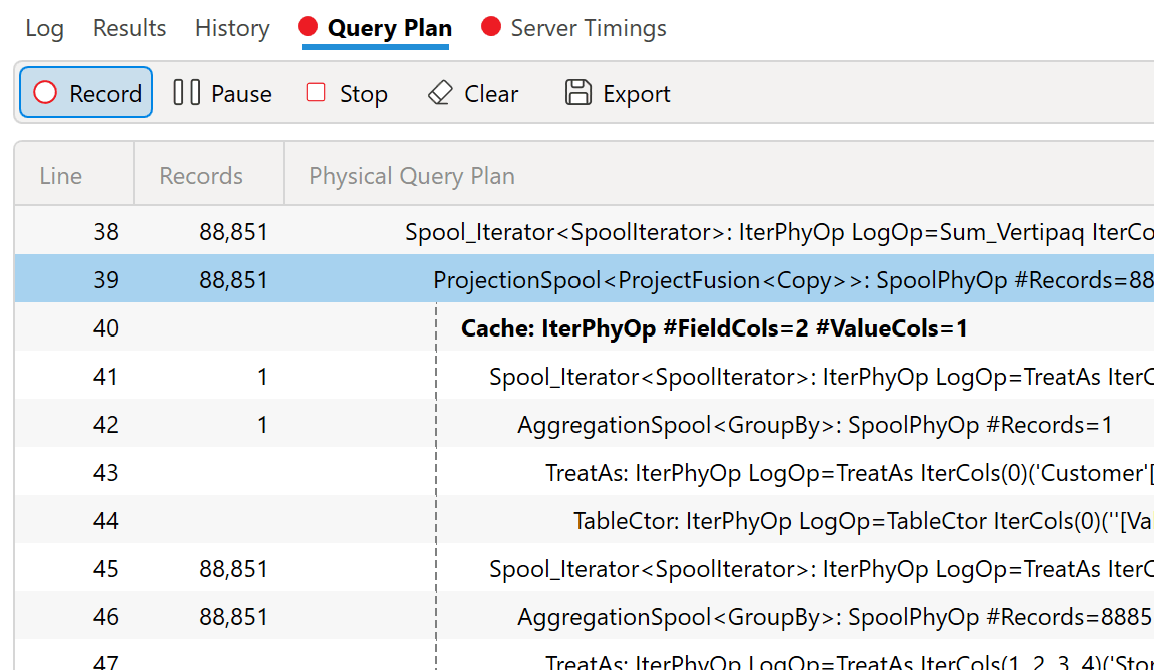Select Spool_Iterator TreatAs plan text on line 45
1154x670 pixels.
pos(821,568)
